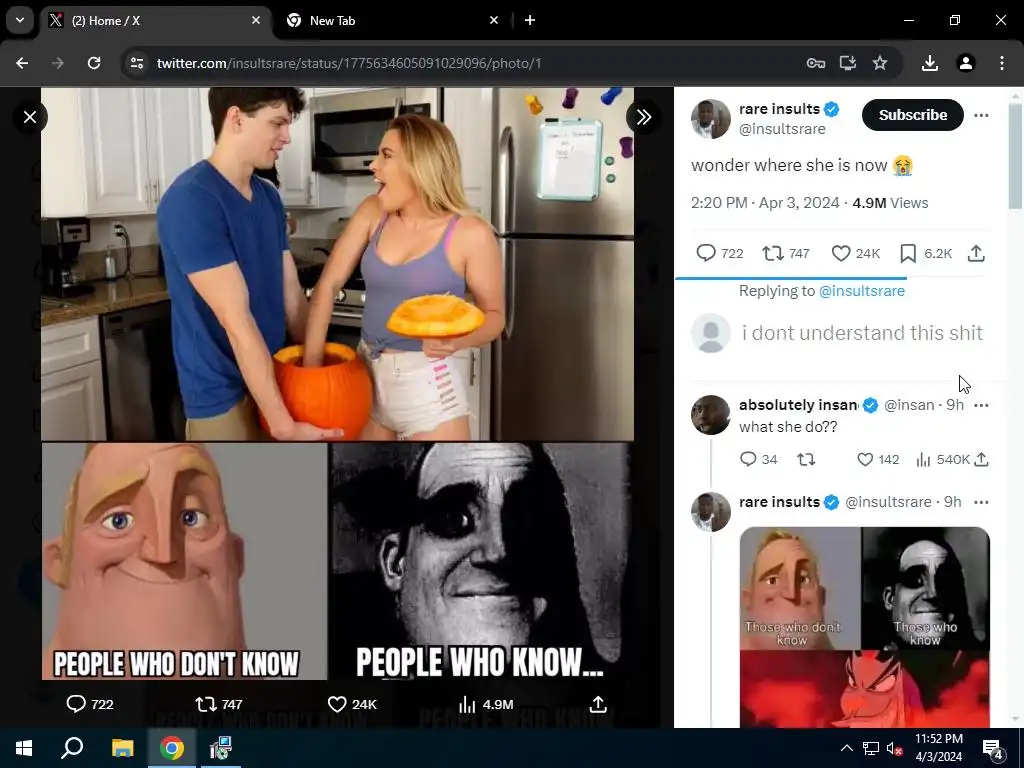This screenshot has width=1024, height=768.
Task: Click the 722 reply icon below photo
Action: point(76,704)
